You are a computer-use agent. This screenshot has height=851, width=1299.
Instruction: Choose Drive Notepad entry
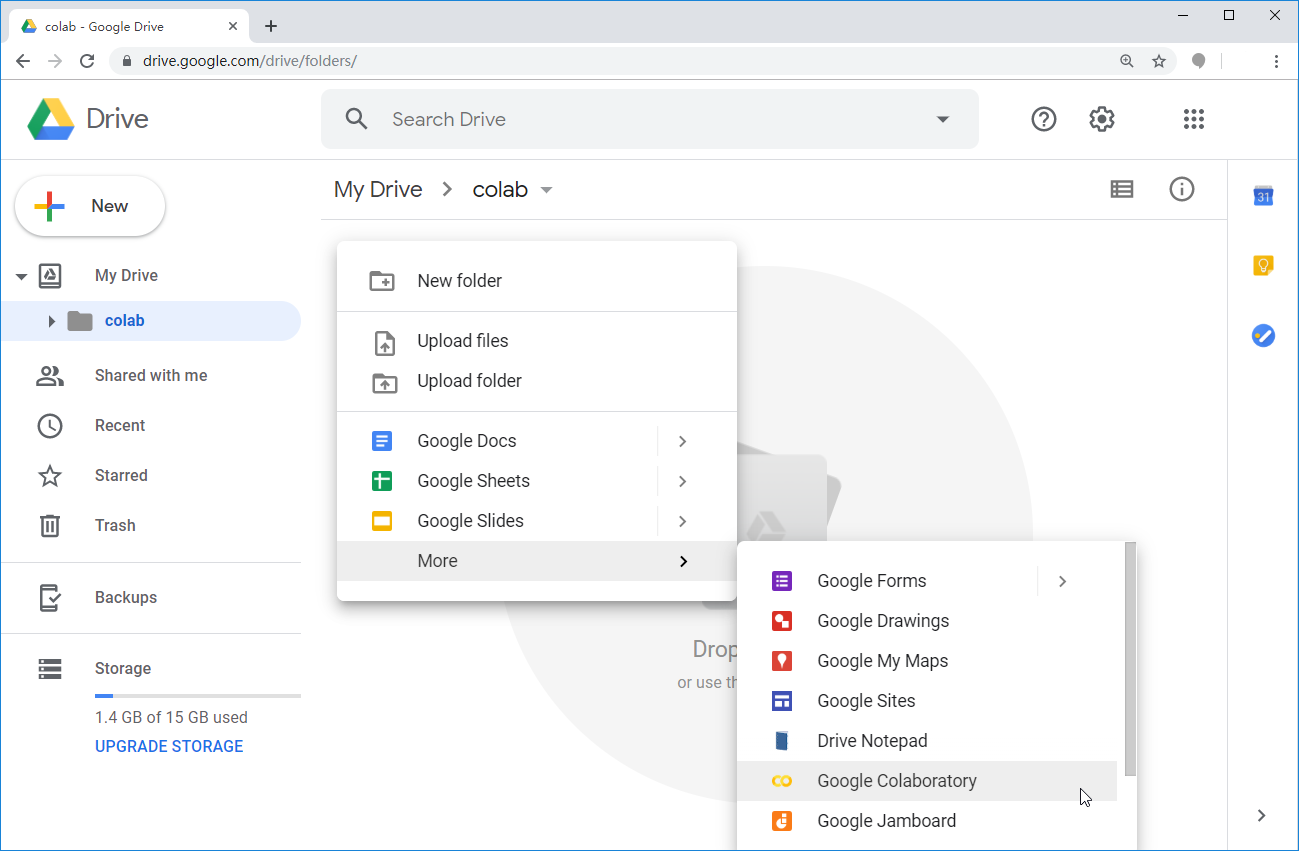[x=927, y=741]
